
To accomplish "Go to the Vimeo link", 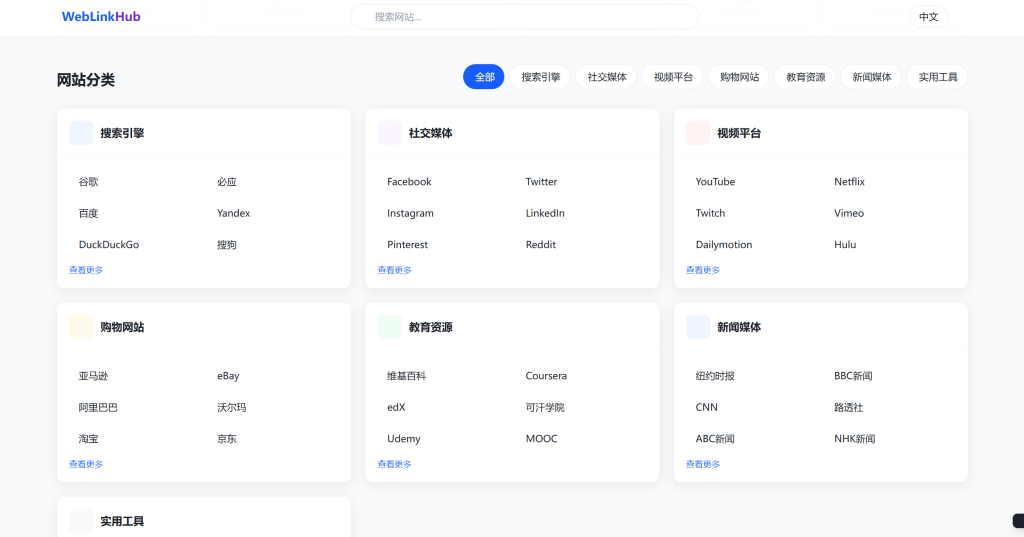I will pos(849,213).
